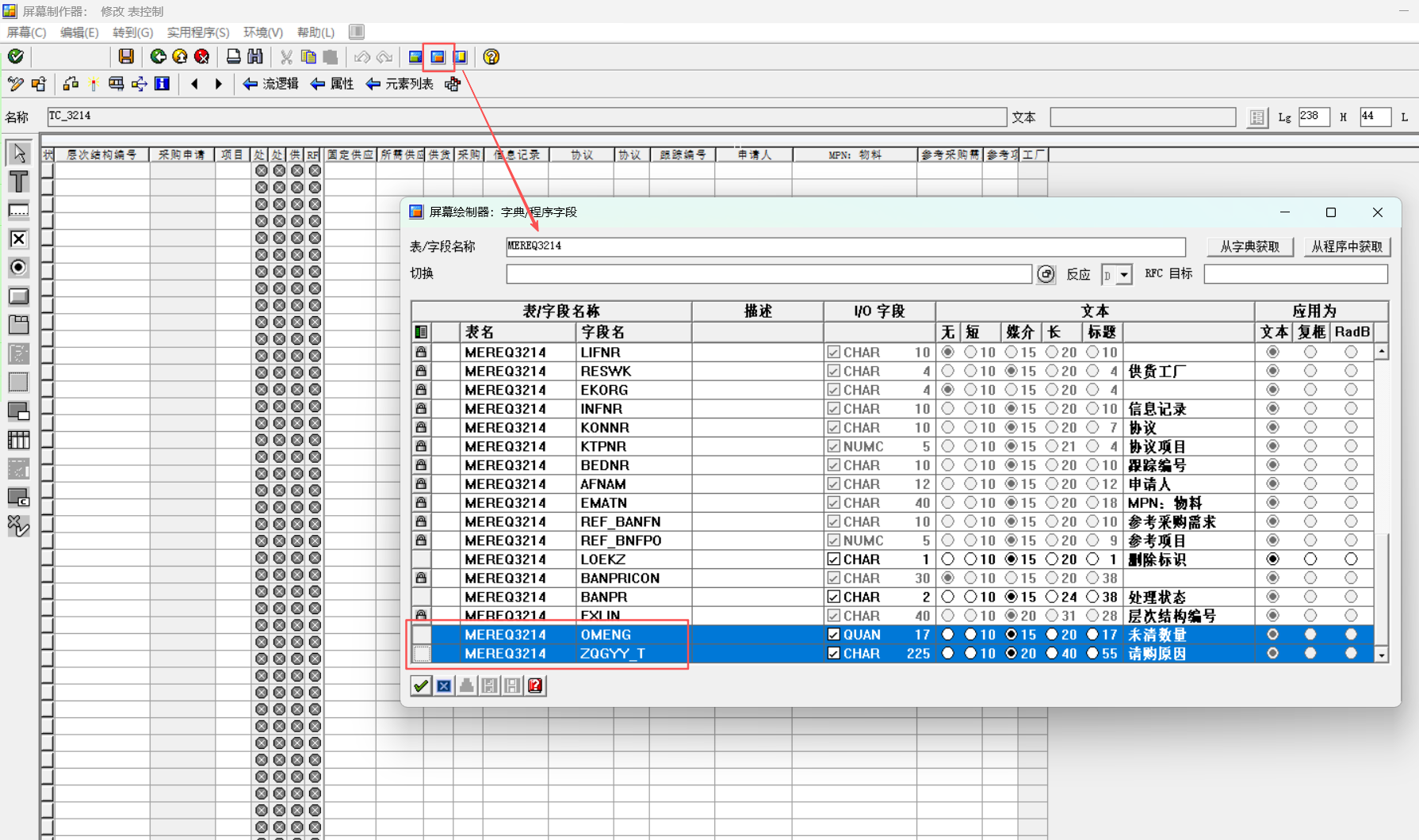Click the Save toolbar icon
The width and height of the screenshot is (1419, 840).
point(127,56)
